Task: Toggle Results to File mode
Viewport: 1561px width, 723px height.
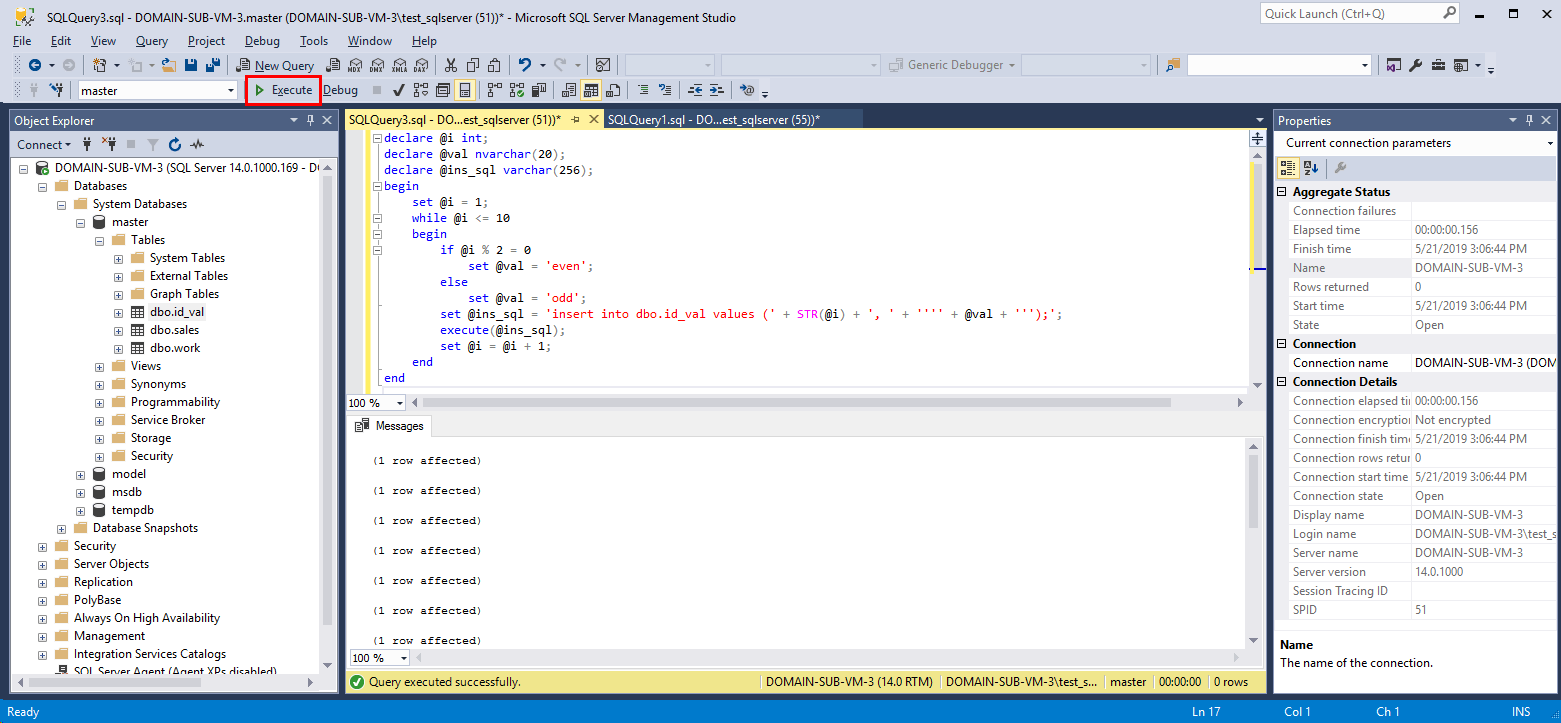Action: tap(614, 90)
